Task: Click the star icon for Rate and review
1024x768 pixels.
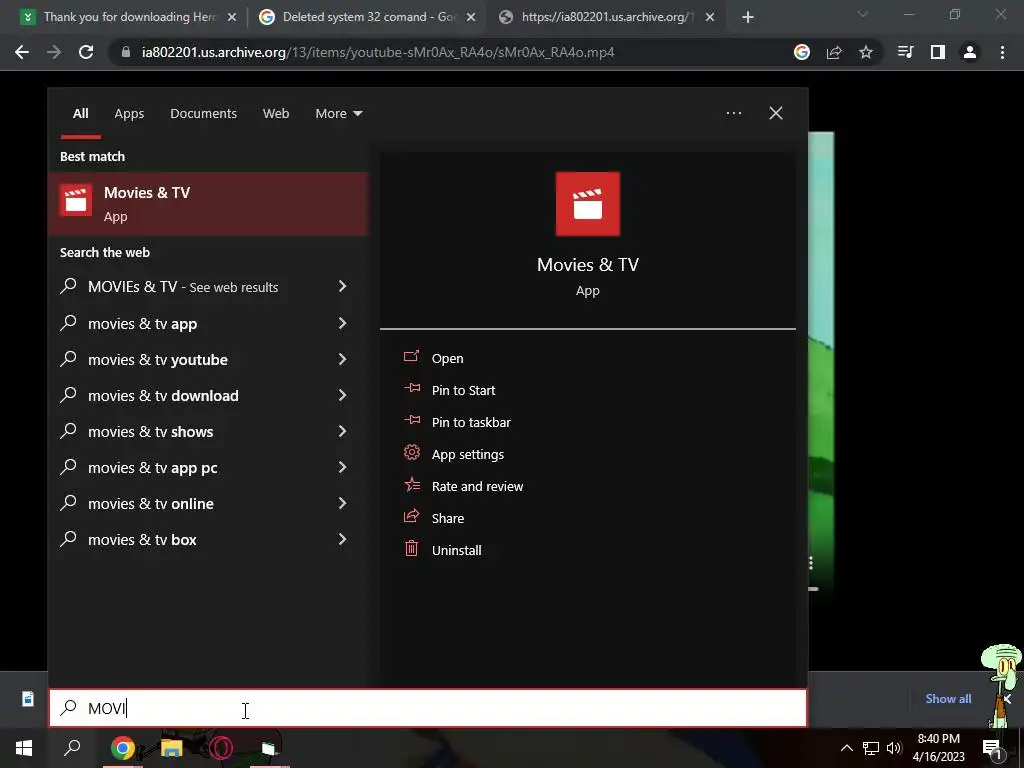Action: tap(411, 485)
